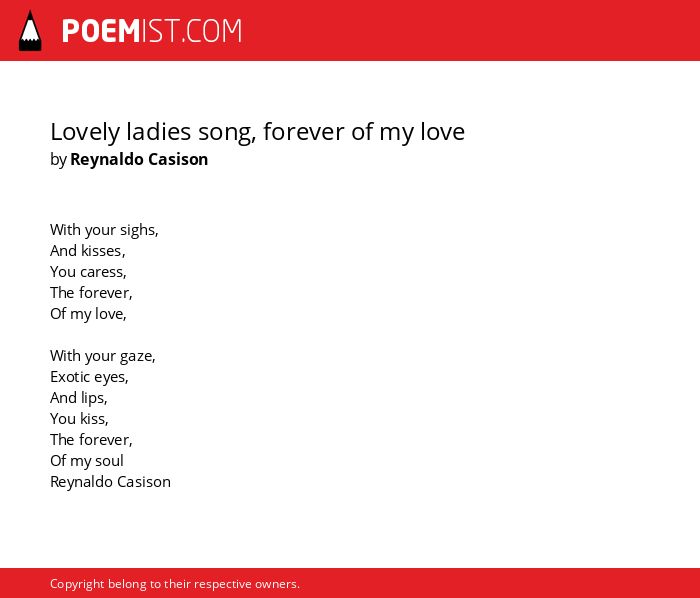Click the line 'And lips,'
The height and width of the screenshot is (598, 700).
coord(79,398)
